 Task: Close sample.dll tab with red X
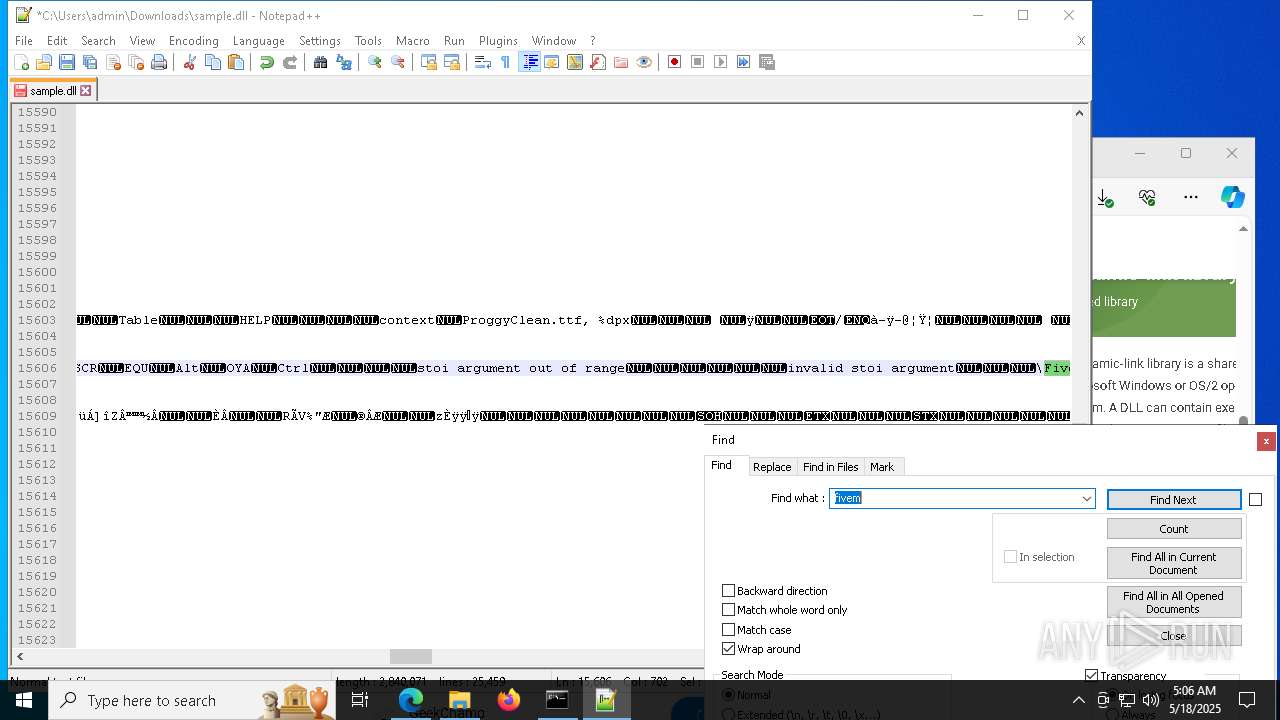86,90
